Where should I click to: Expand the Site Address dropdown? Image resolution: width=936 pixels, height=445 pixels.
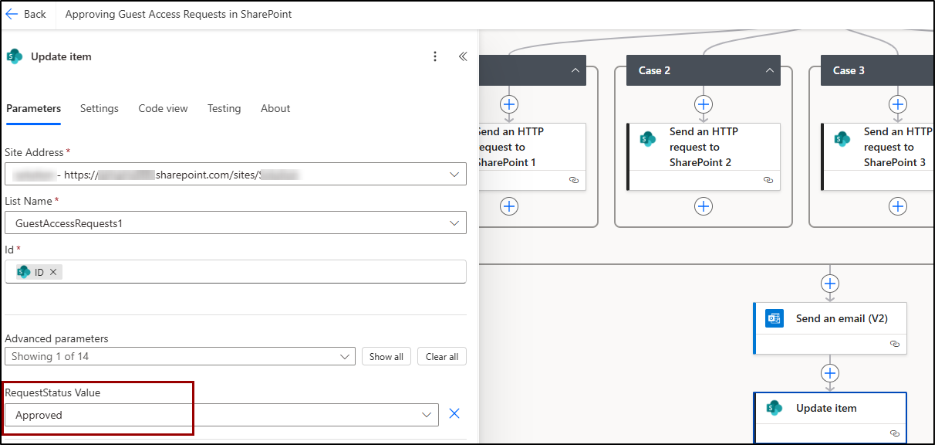(x=454, y=174)
